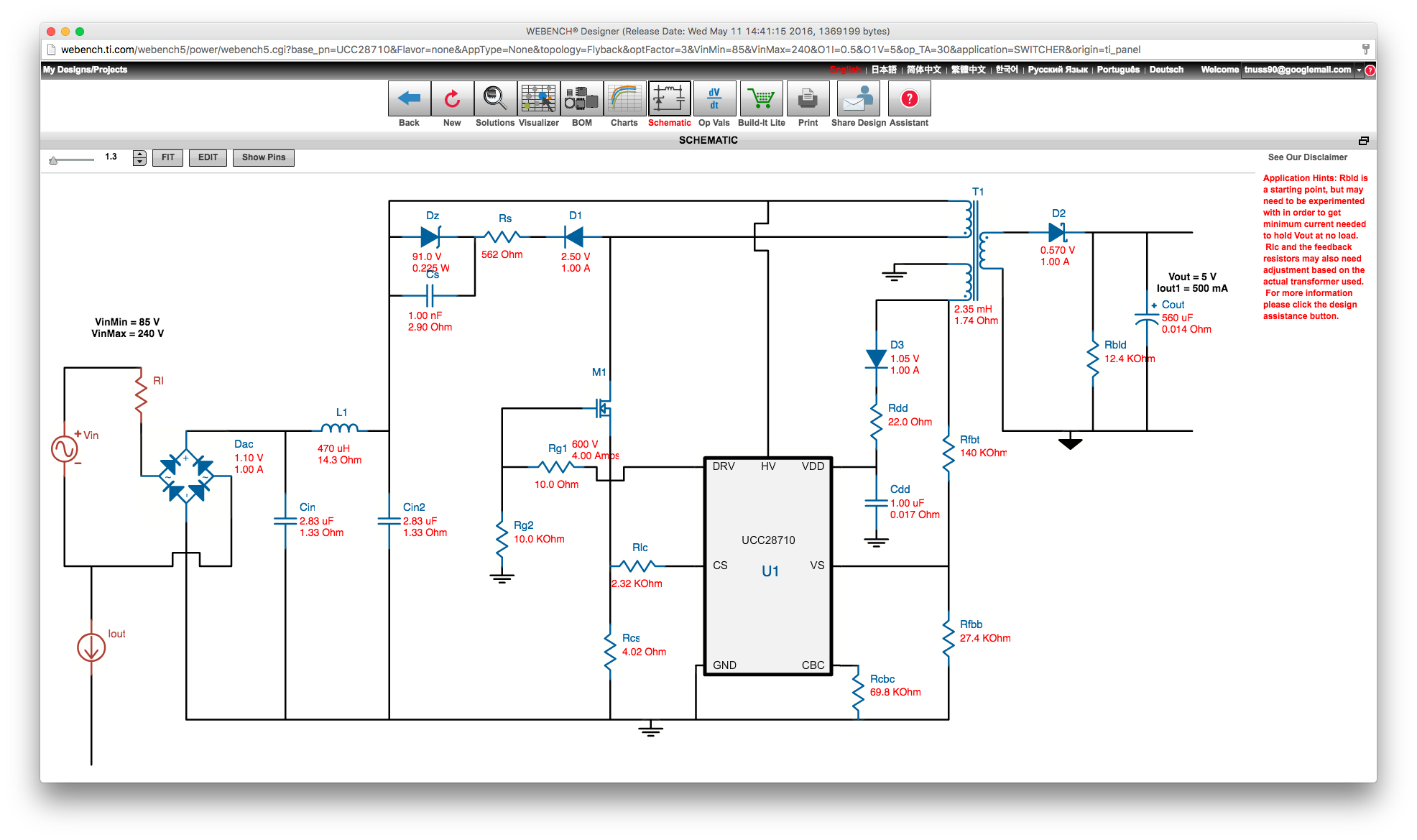Select the D1 diode symbol
The image size is (1417, 840).
point(574,236)
